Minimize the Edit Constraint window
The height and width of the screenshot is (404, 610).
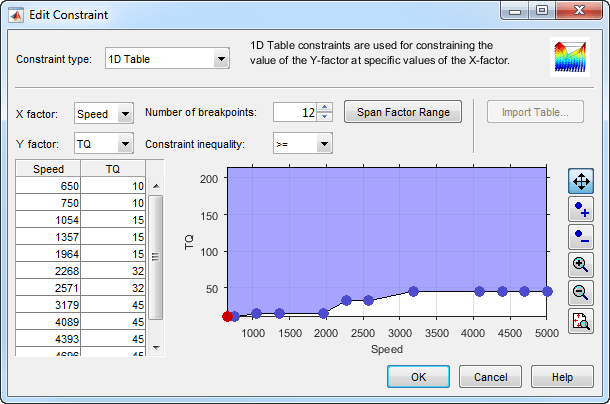[x=515, y=11]
